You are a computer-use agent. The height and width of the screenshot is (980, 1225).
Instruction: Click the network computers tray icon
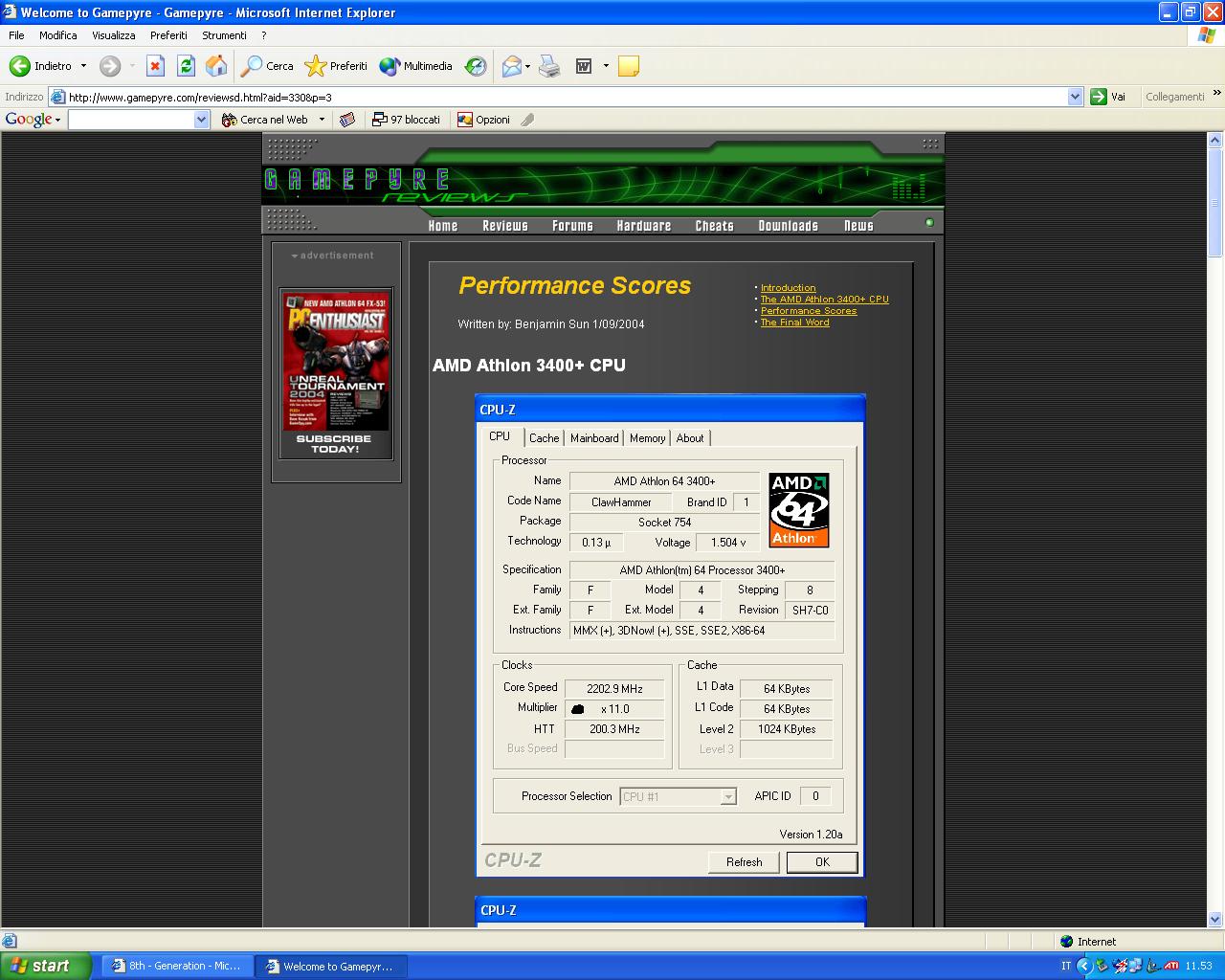pyautogui.click(x=1135, y=966)
